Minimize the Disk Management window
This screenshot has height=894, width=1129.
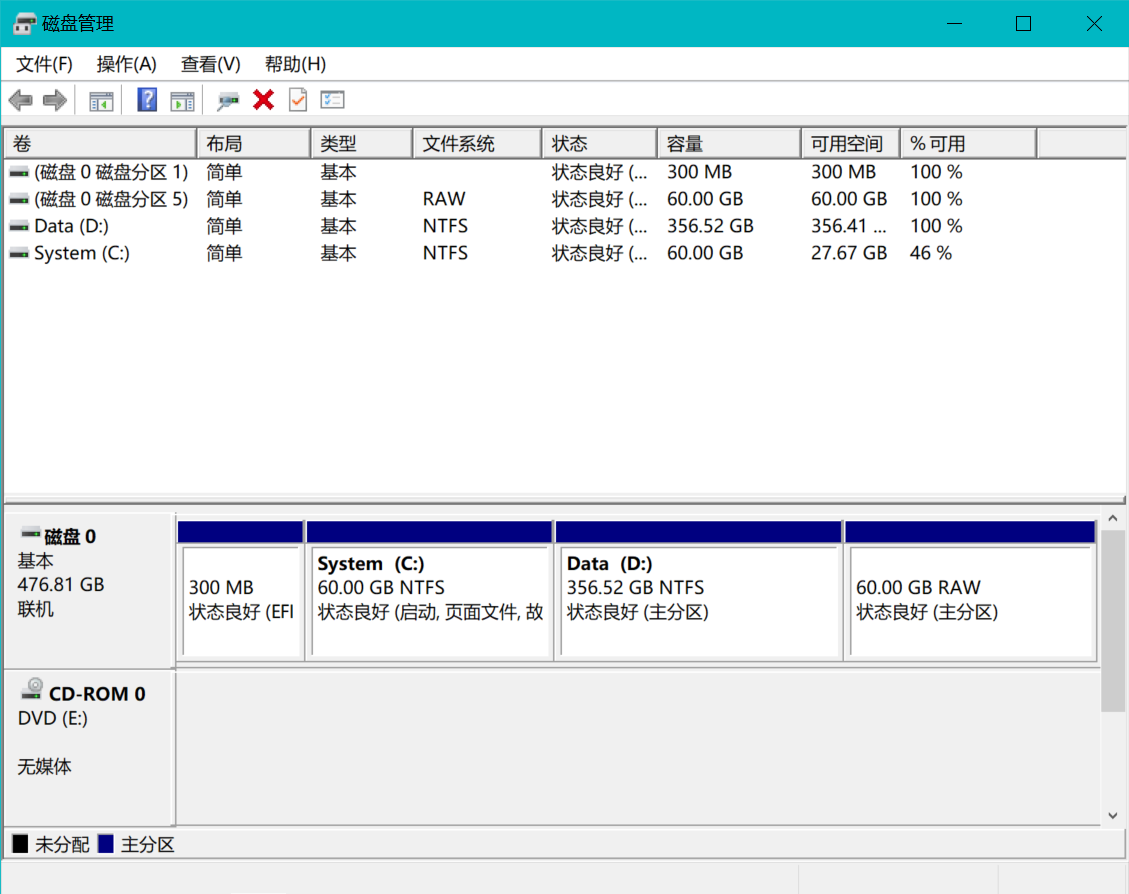[955, 24]
